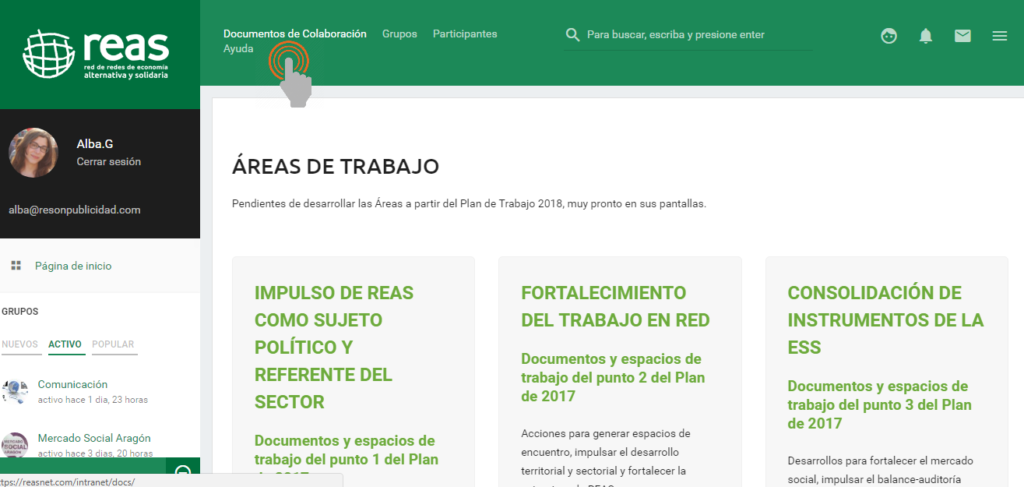Click the Comunicación group avatar

[15, 392]
